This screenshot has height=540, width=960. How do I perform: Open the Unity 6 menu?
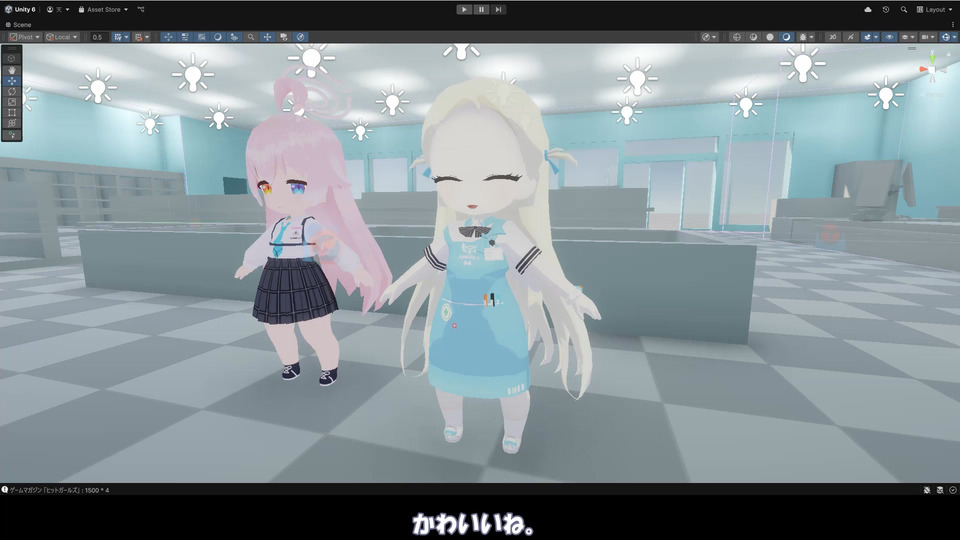point(20,9)
